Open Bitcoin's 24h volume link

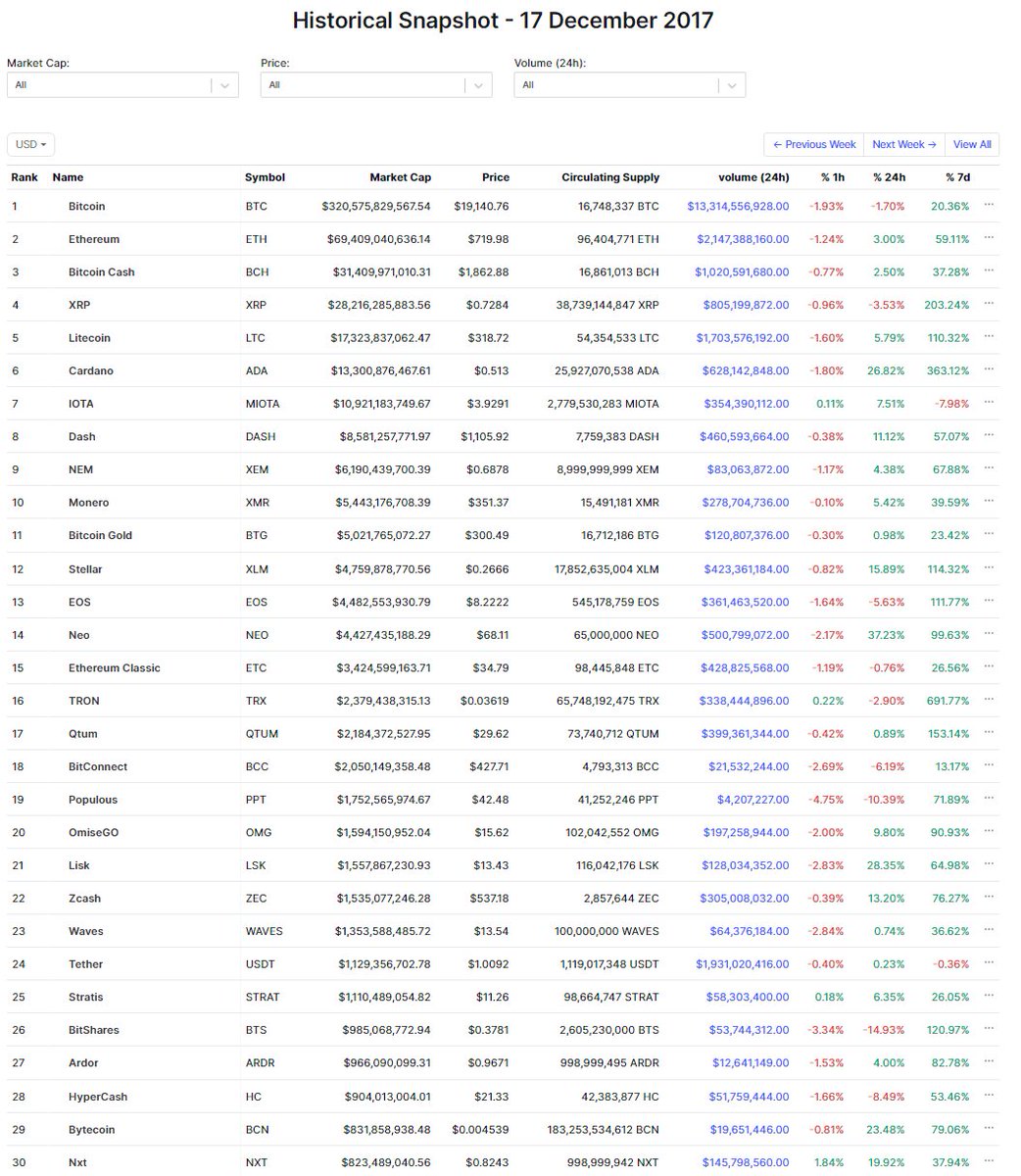coord(738,207)
